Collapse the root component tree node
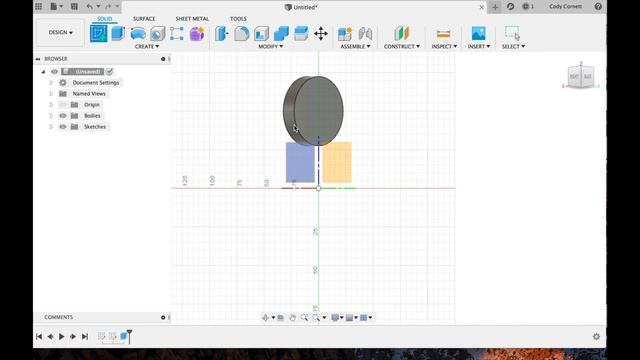 [43, 71]
